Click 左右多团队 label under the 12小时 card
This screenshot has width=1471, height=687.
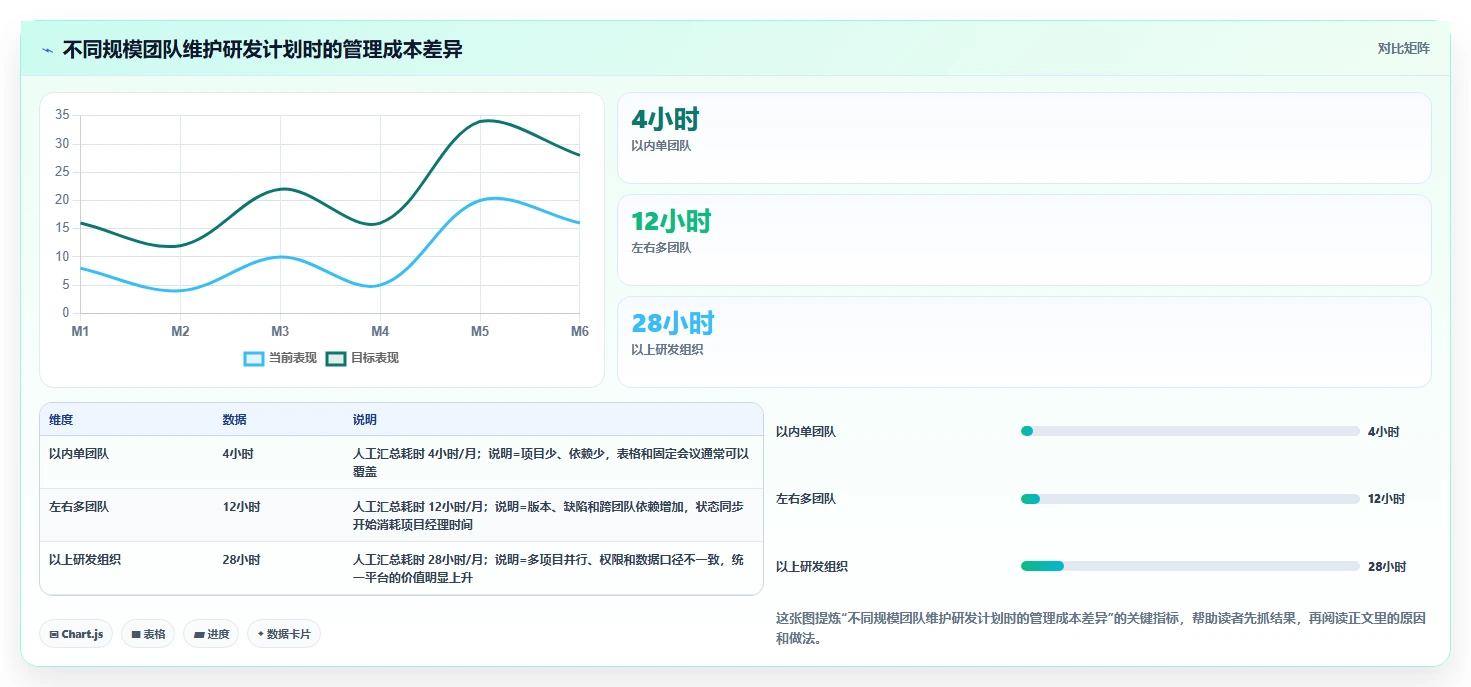point(661,248)
